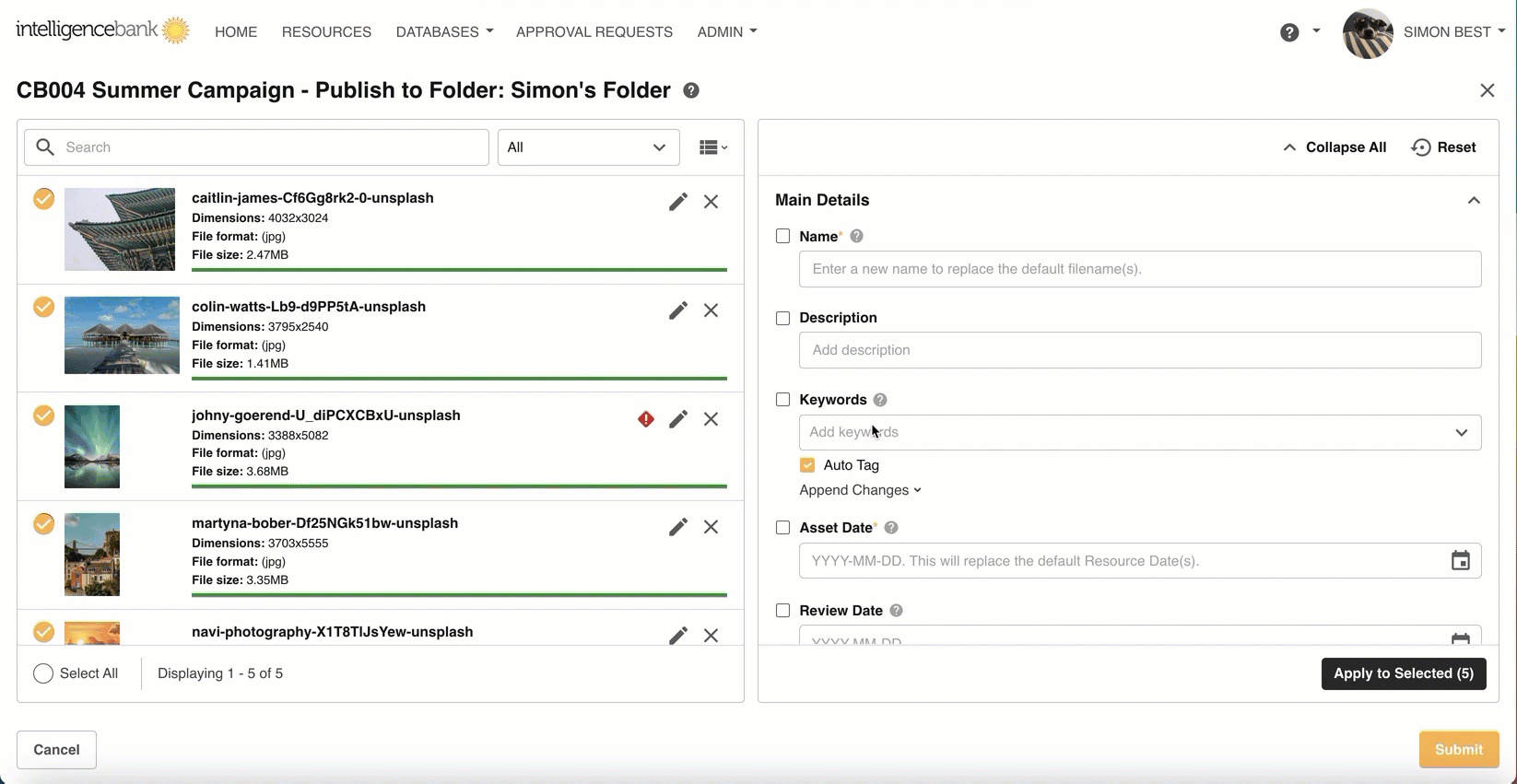Click the johny-goerend upload progress bar
This screenshot has width=1517, height=784.
point(459,486)
